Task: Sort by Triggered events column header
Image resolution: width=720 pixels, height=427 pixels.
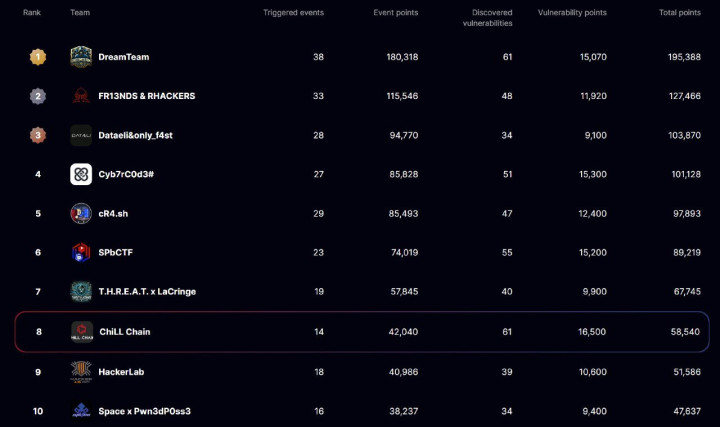Action: [x=293, y=13]
